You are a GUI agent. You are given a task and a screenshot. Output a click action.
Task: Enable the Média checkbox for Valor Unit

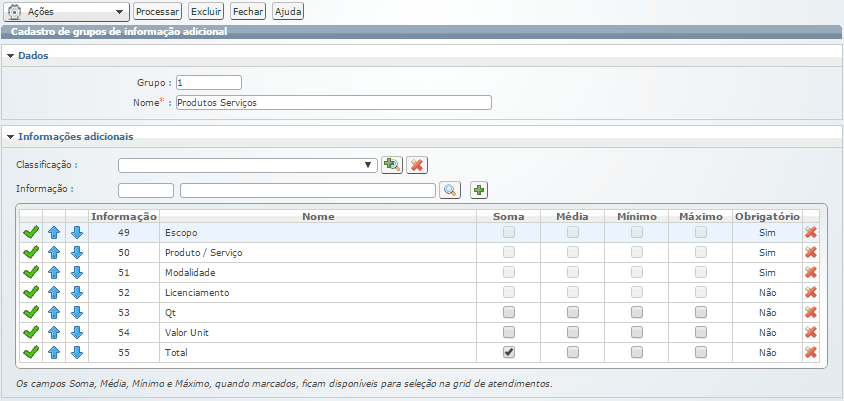[573, 332]
